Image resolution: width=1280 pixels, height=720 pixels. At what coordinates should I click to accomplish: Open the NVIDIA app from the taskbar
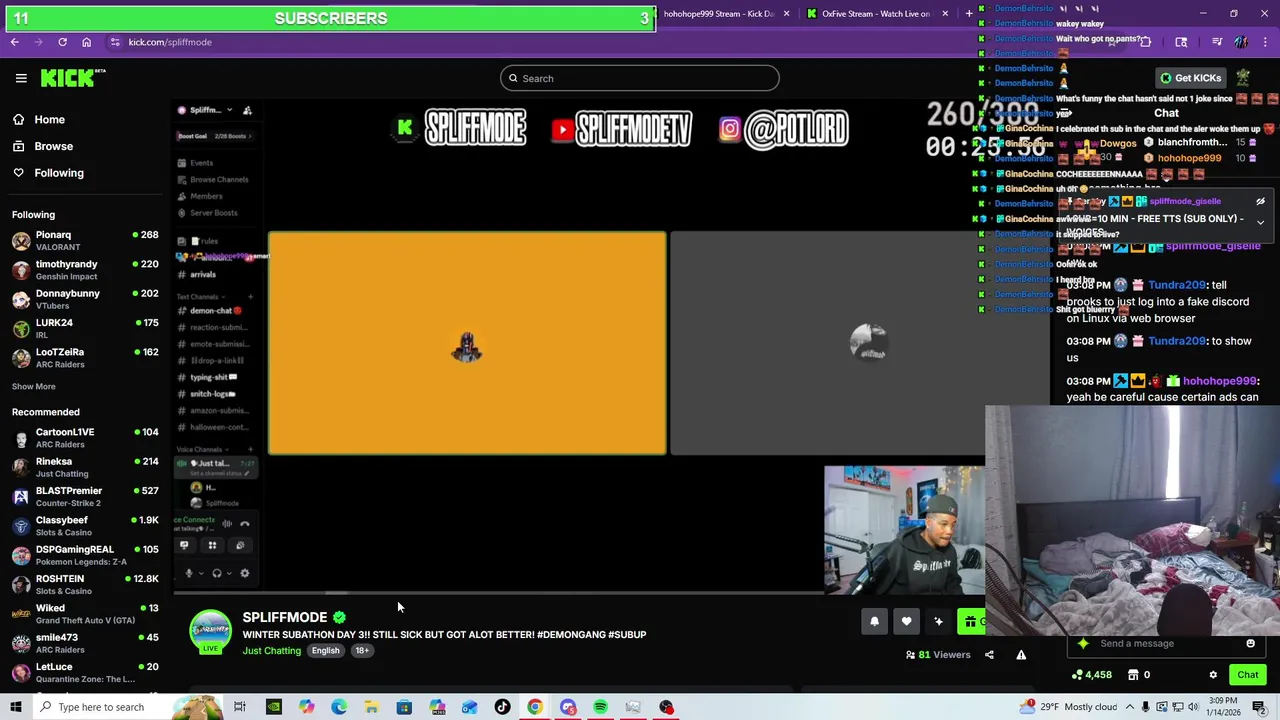(273, 707)
